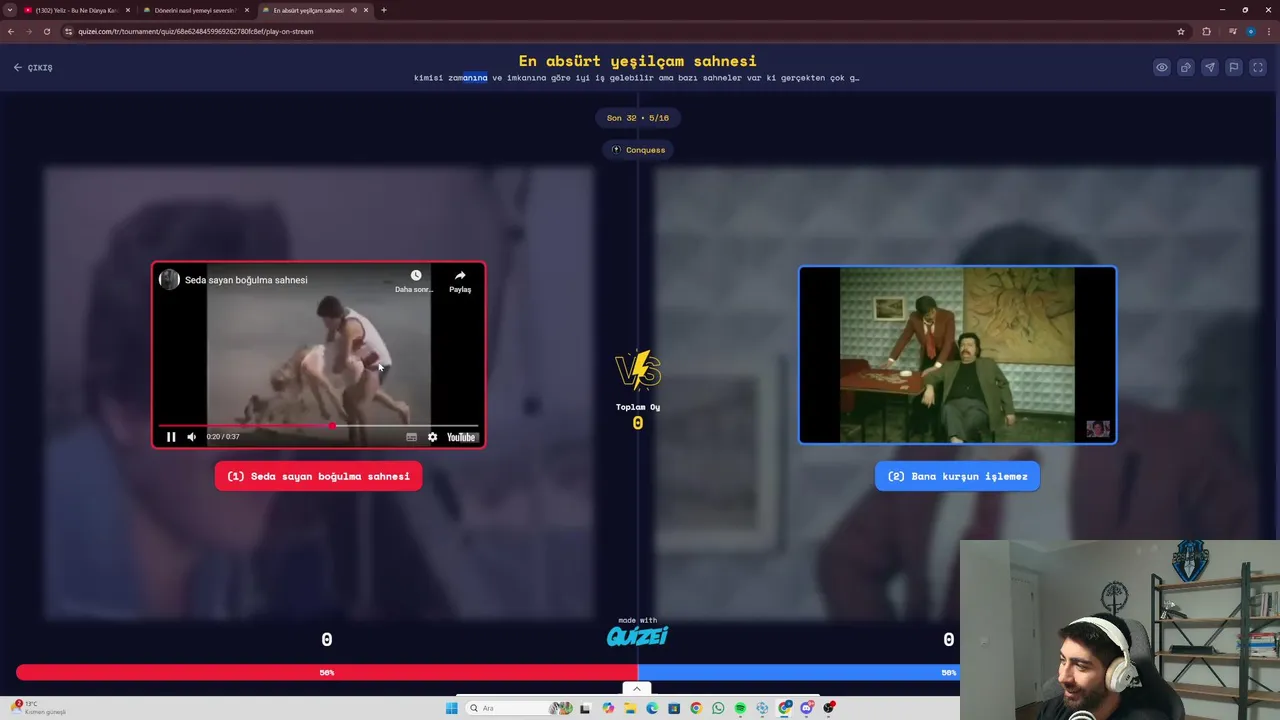Click the share/rotate icon beside the eye icon
Viewport: 1280px width, 720px height.
(1185, 67)
